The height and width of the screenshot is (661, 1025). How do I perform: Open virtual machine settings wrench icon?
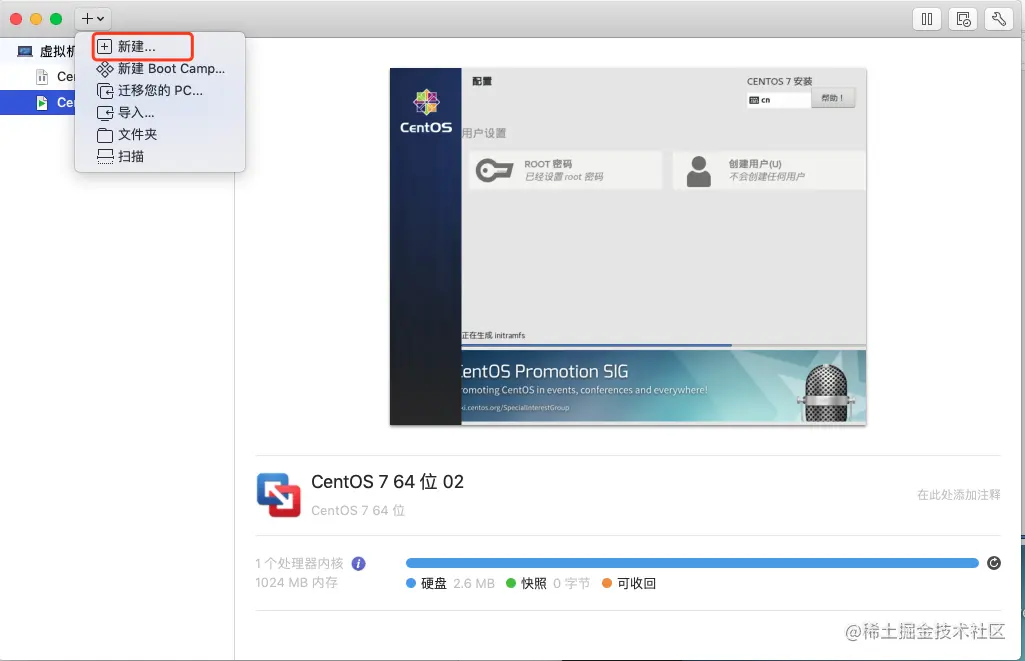point(999,19)
